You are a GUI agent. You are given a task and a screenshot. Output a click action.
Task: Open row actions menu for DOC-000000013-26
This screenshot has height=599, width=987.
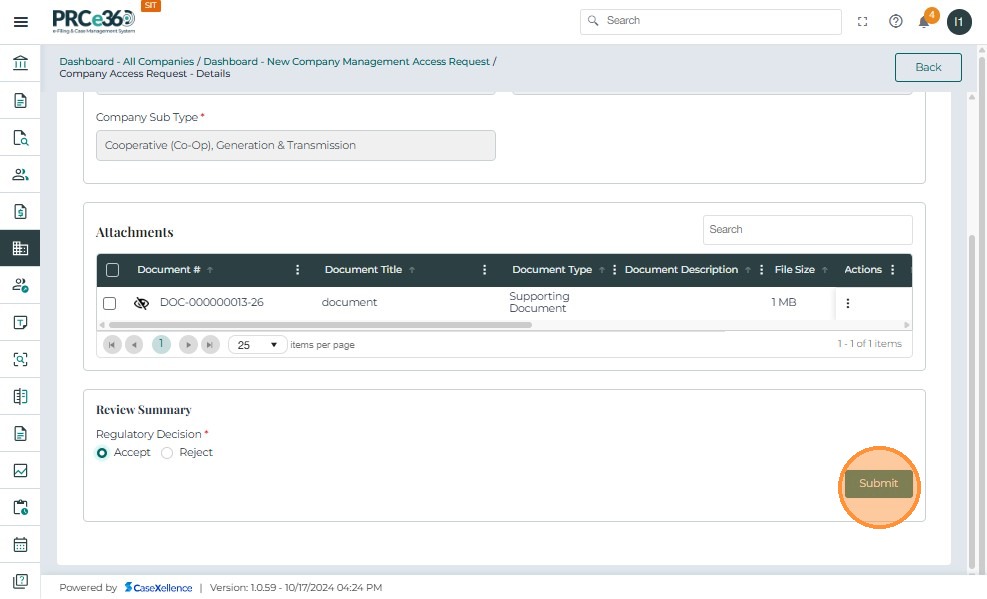pyautogui.click(x=847, y=303)
